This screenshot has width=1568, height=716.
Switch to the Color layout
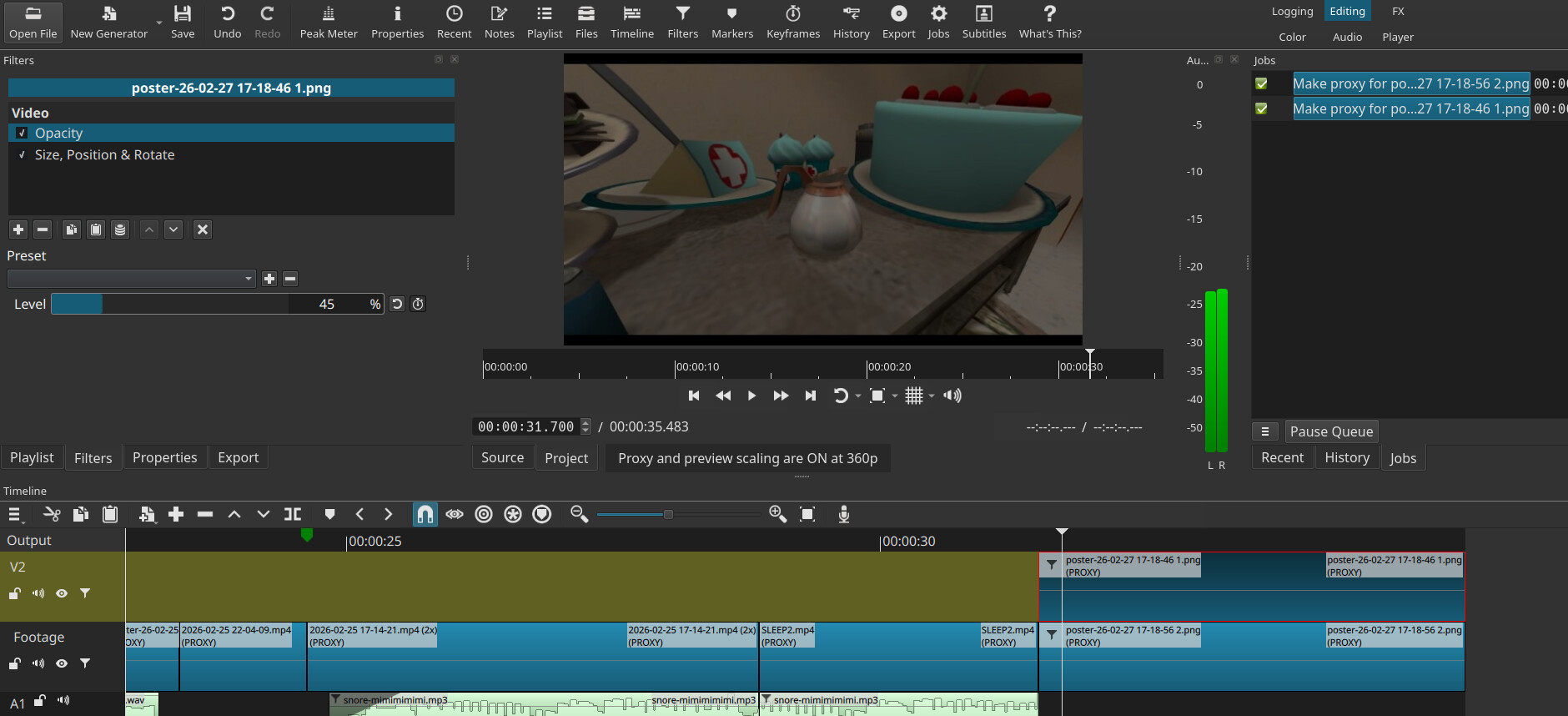[x=1292, y=37]
